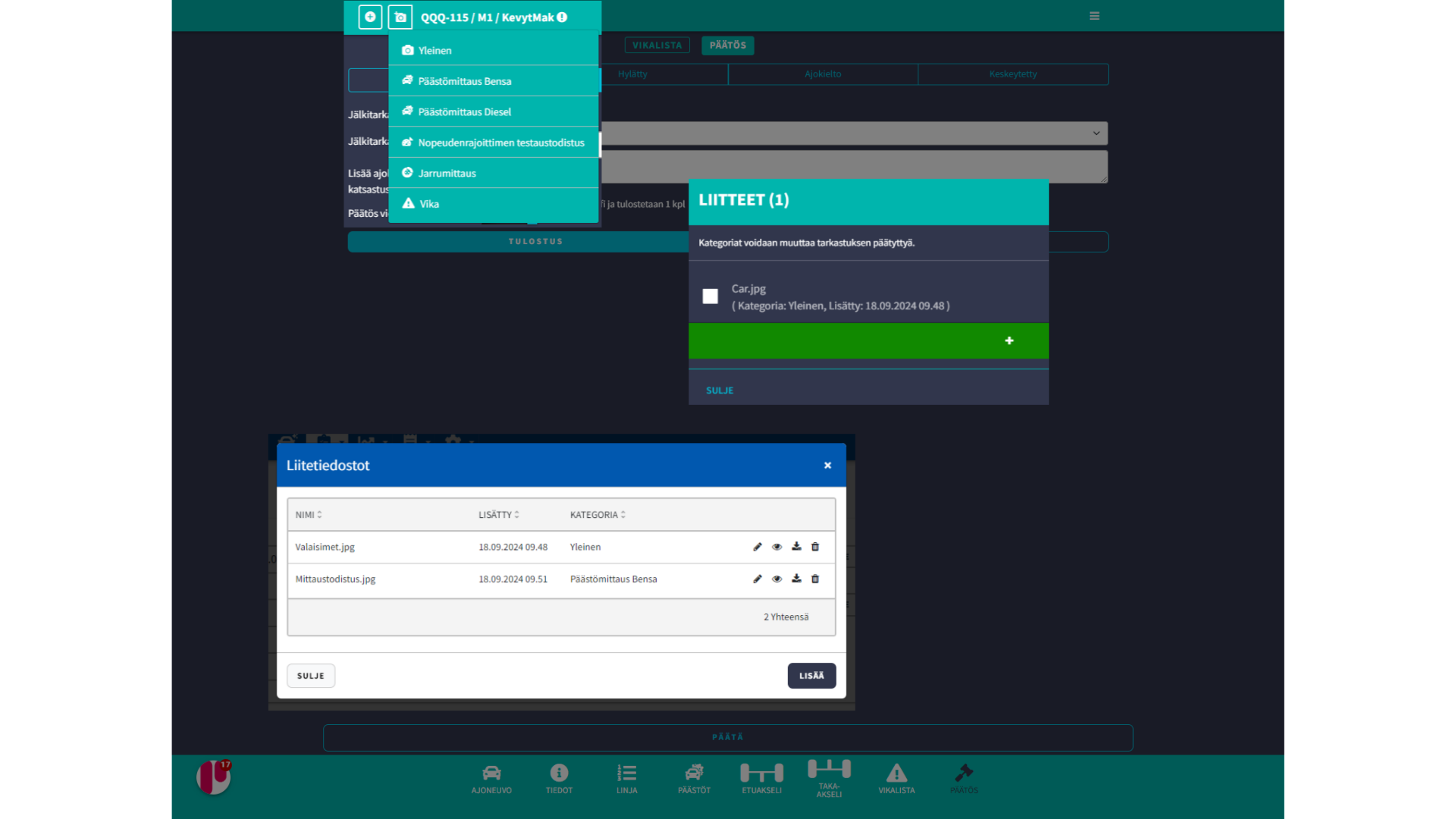The width and height of the screenshot is (1456, 819).
Task: Select Yleinen from the camera dropdown menu
Action: pos(494,50)
